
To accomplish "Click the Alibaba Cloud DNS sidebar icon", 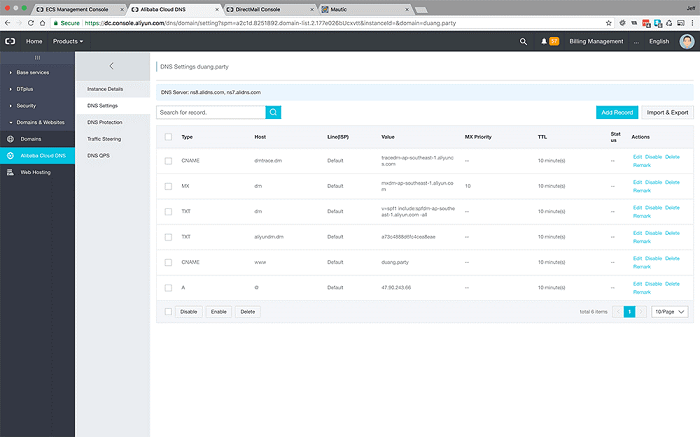I will (10, 155).
